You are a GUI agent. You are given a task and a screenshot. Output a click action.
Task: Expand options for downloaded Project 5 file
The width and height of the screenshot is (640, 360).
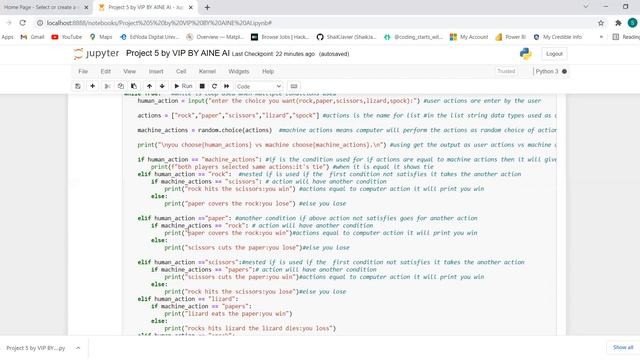click(78, 348)
